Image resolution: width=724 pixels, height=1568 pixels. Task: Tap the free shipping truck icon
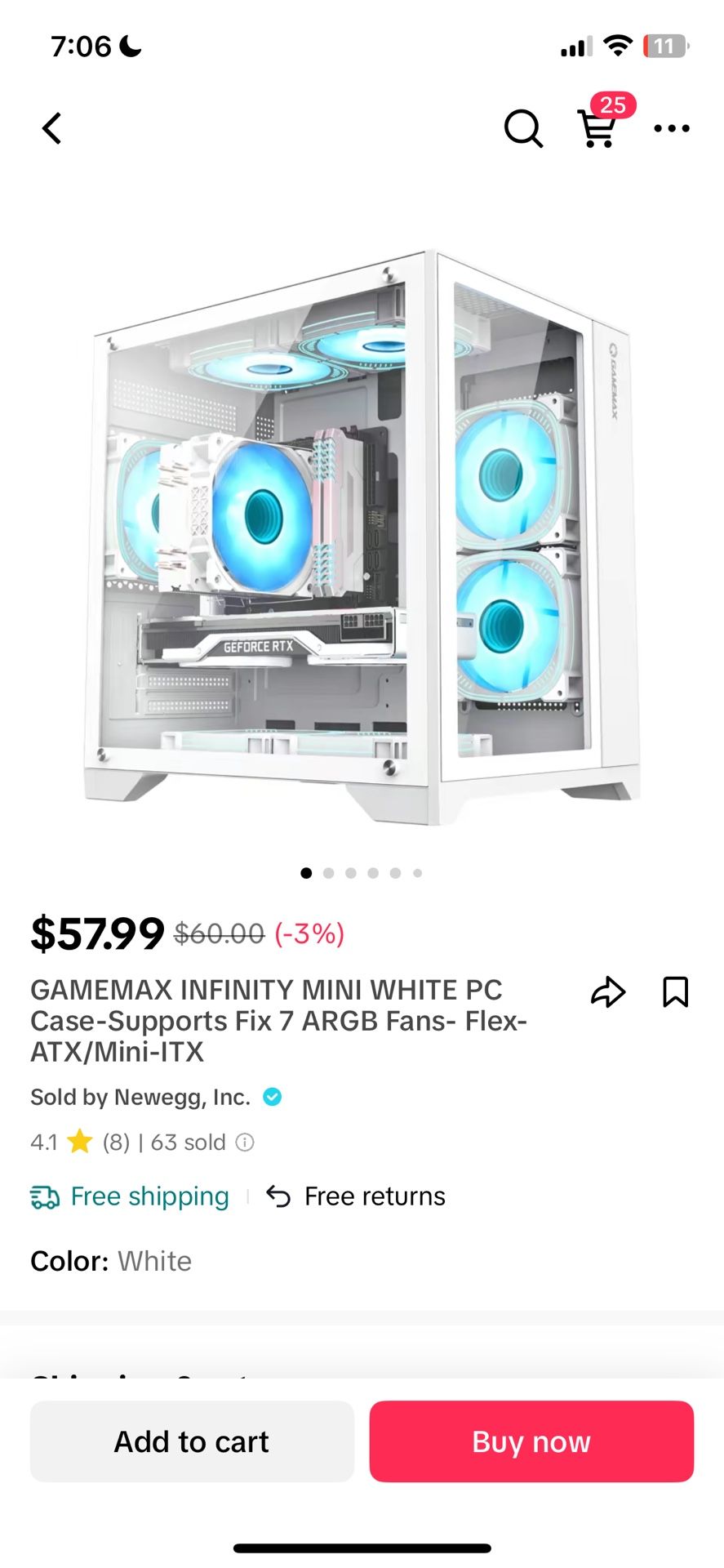click(x=45, y=1197)
